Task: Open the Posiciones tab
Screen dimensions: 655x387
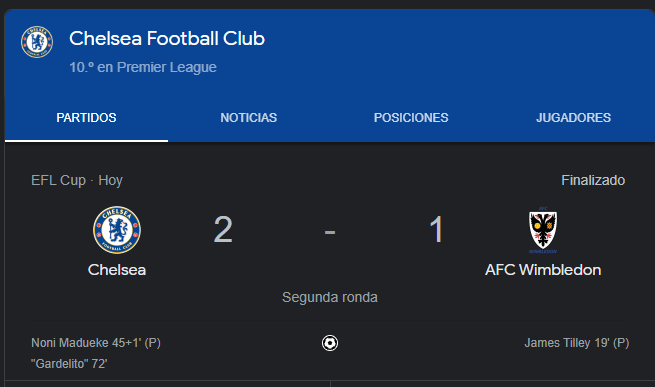Action: point(411,118)
